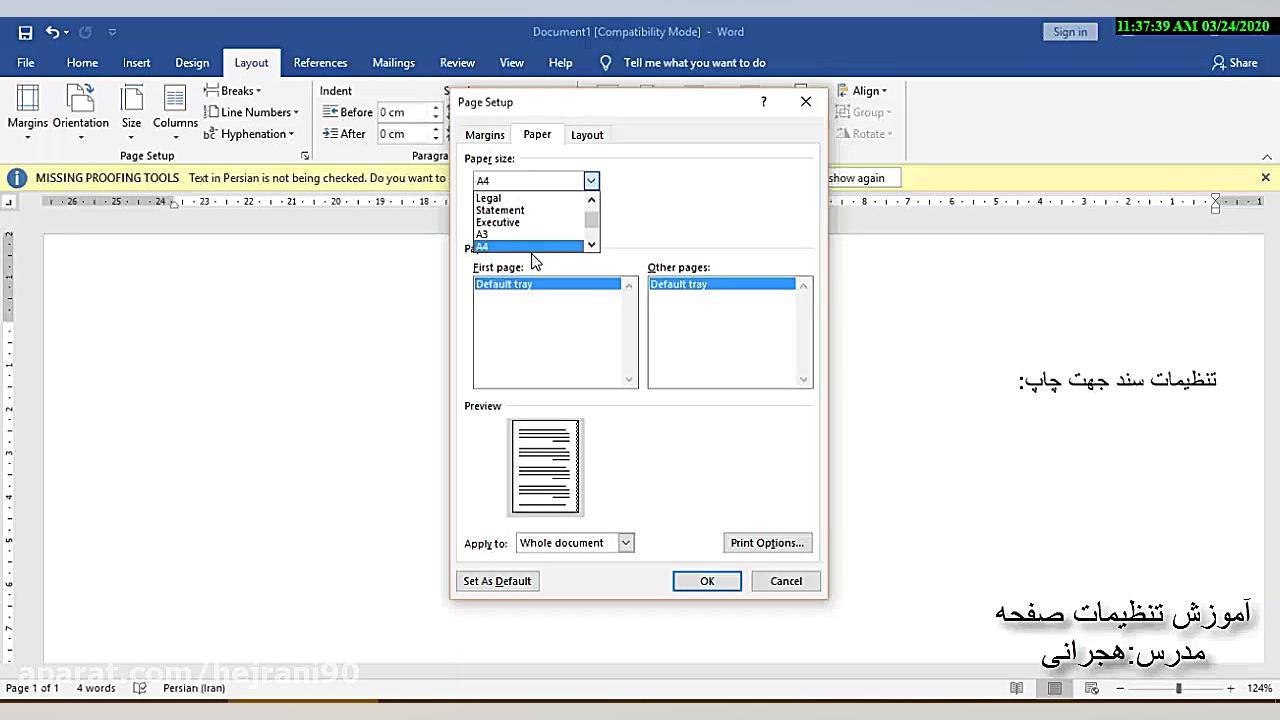The image size is (1280, 720).
Task: Select A3 in the paper size list
Action: 483,234
